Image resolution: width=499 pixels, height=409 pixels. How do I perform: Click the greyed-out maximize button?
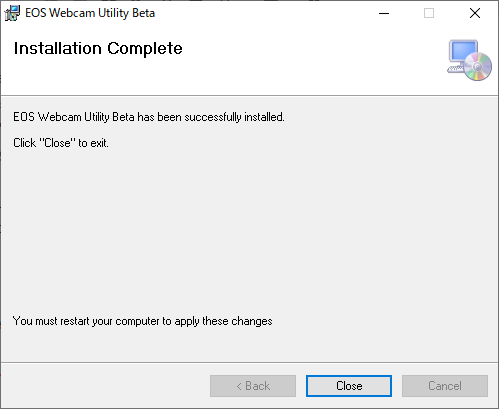[429, 13]
